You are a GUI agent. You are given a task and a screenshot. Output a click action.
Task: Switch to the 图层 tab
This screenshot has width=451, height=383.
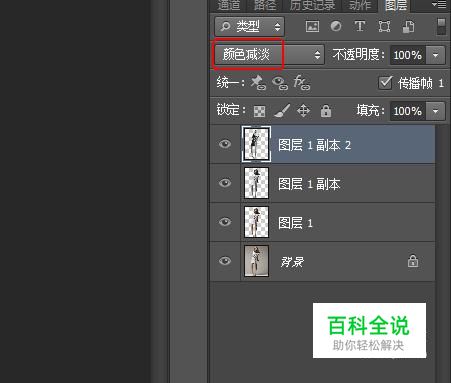coord(396,5)
